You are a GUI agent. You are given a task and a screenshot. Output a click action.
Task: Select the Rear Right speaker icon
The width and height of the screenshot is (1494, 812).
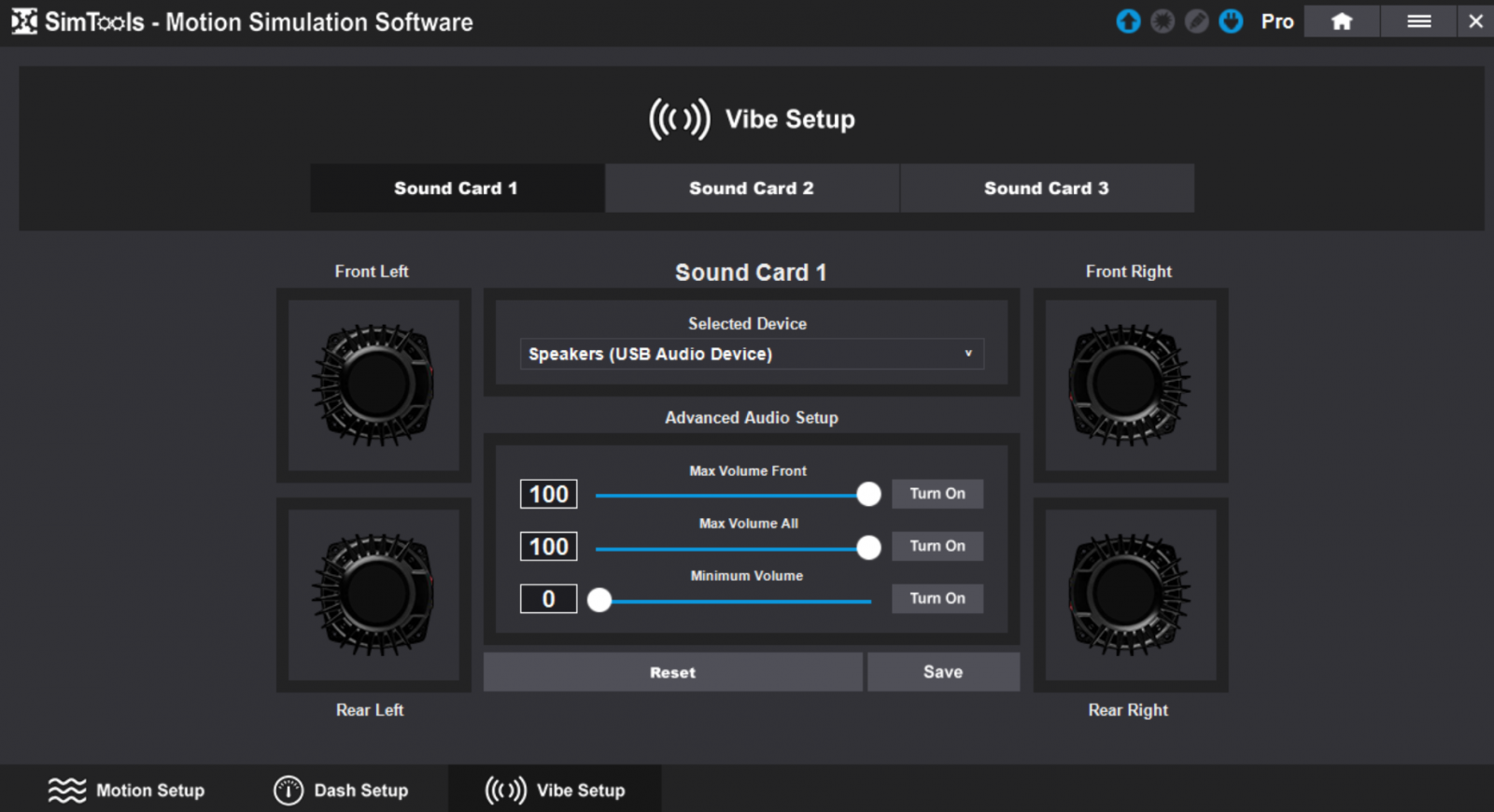click(x=1130, y=595)
